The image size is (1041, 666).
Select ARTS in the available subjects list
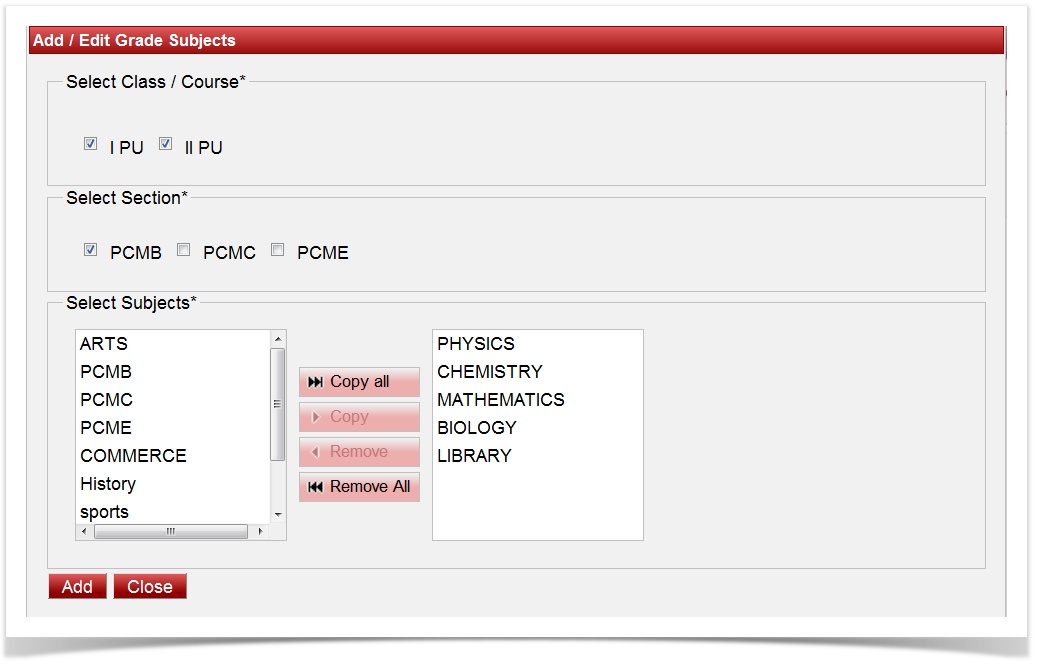pyautogui.click(x=104, y=344)
